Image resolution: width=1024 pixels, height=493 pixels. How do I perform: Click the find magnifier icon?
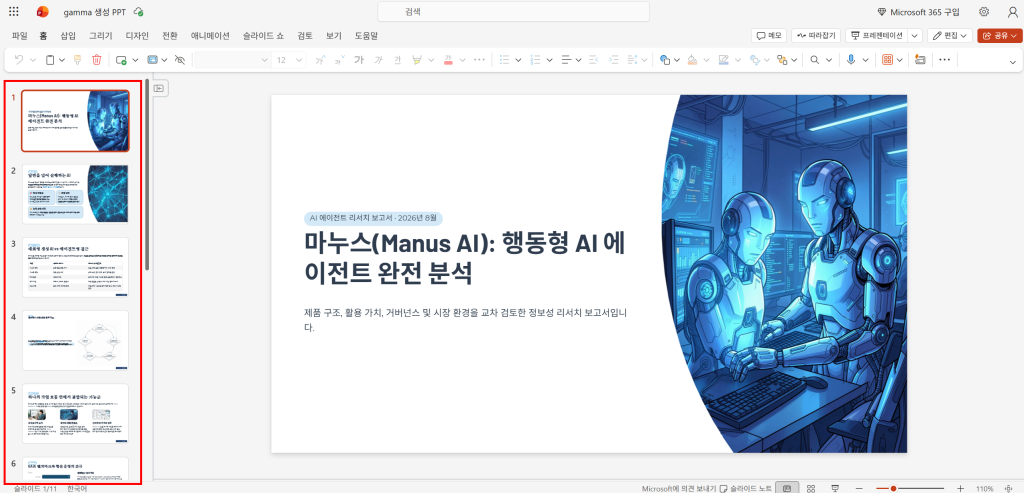(x=814, y=59)
